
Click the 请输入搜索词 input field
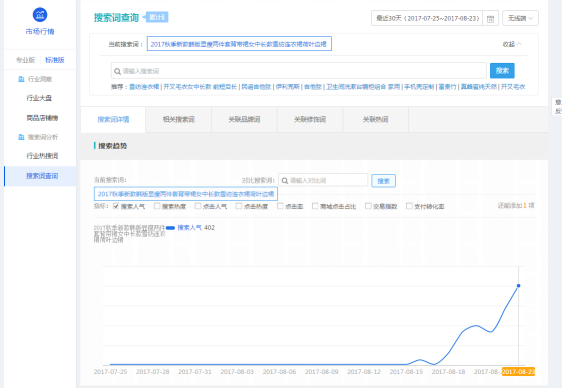[299, 71]
